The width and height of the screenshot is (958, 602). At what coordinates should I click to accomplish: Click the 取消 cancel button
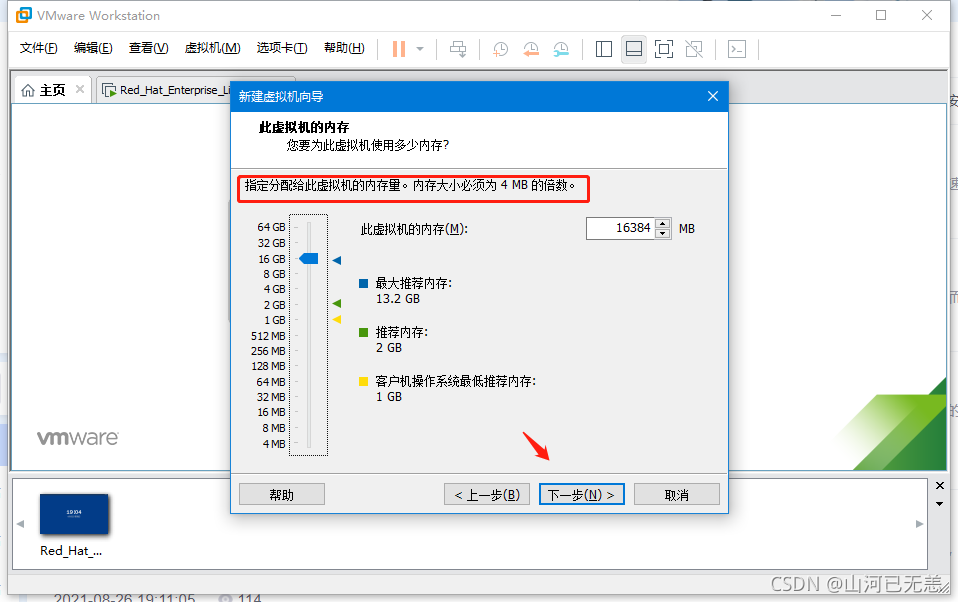click(x=677, y=494)
